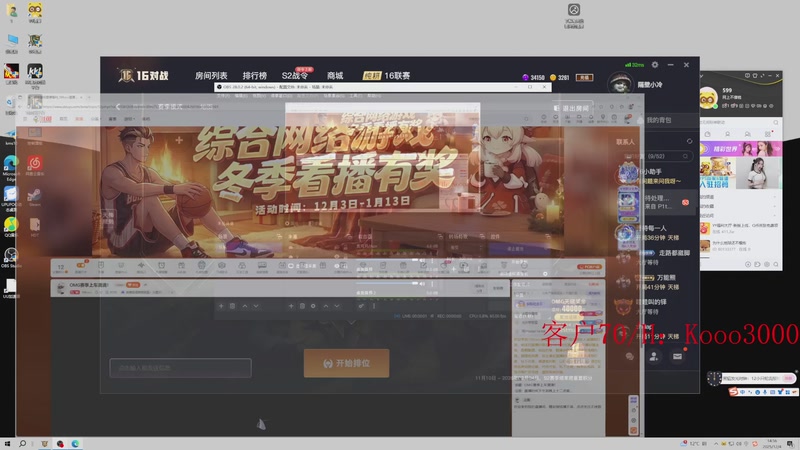Open the YY recent channels tab icon
Image resolution: width=800 pixels, height=450 pixels.
[708, 134]
